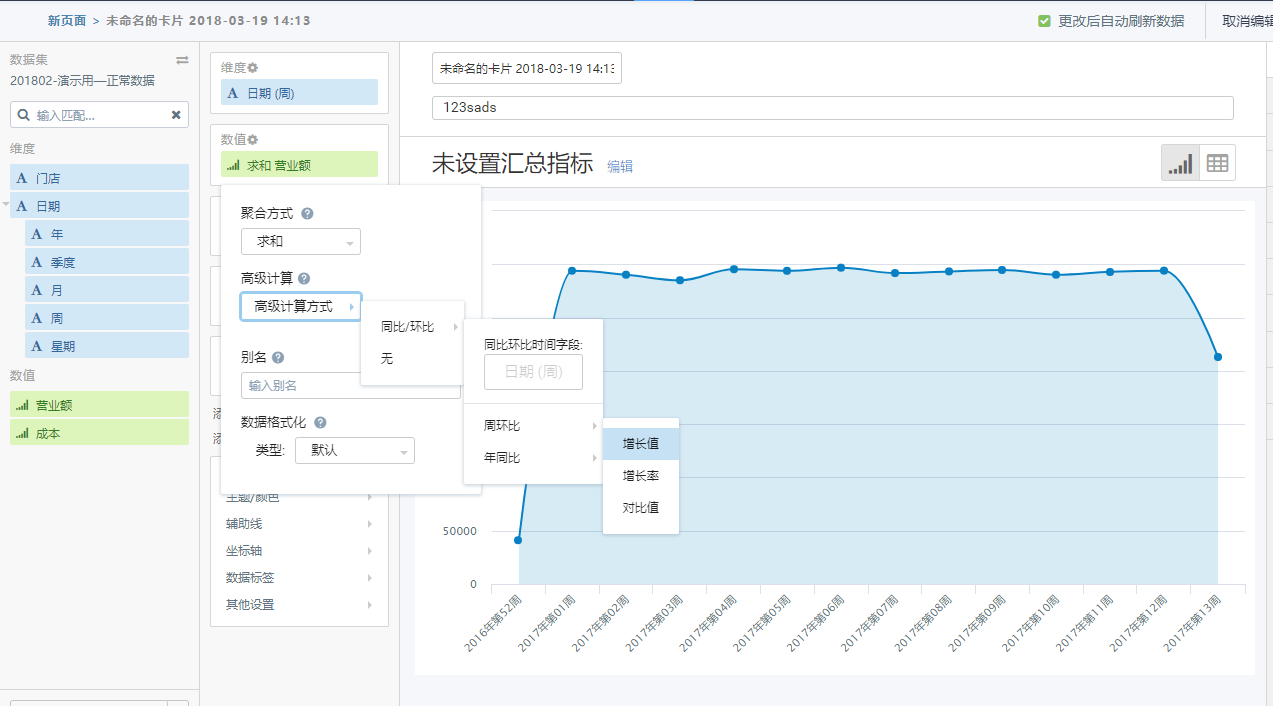Click the 编辑 link beside 未设置汇总指标
Screen dimensions: 1273x706
[x=619, y=166]
